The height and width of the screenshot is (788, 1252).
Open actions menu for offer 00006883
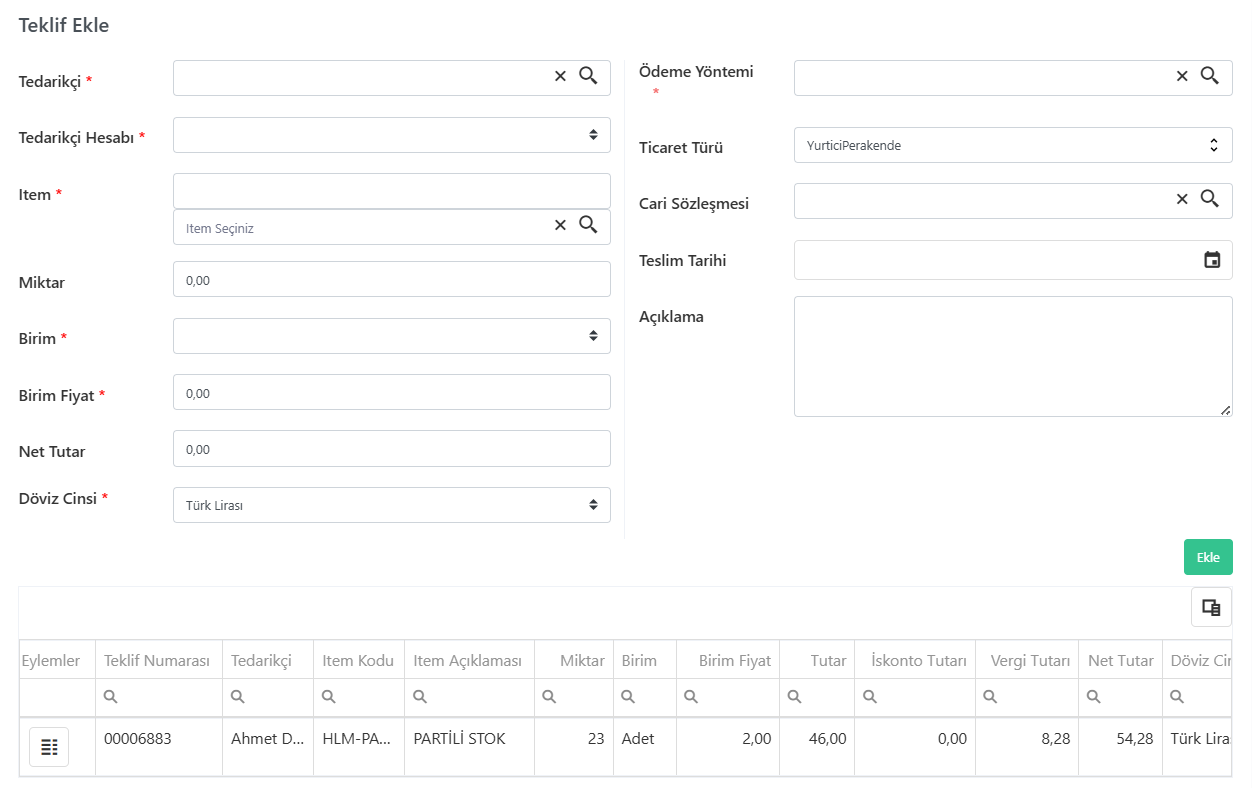point(49,747)
